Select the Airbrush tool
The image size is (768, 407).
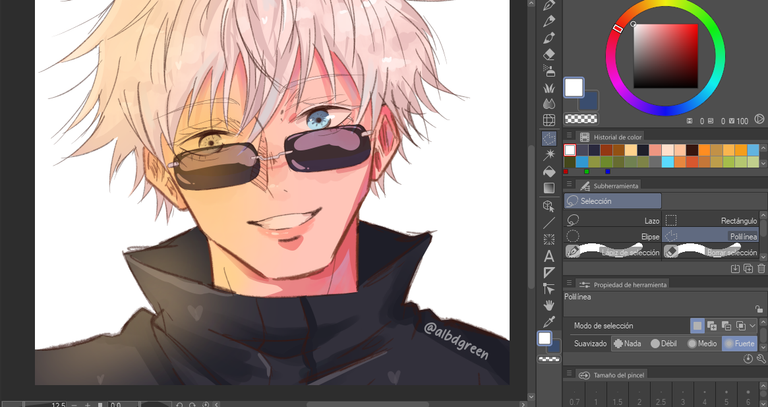[x=549, y=71]
